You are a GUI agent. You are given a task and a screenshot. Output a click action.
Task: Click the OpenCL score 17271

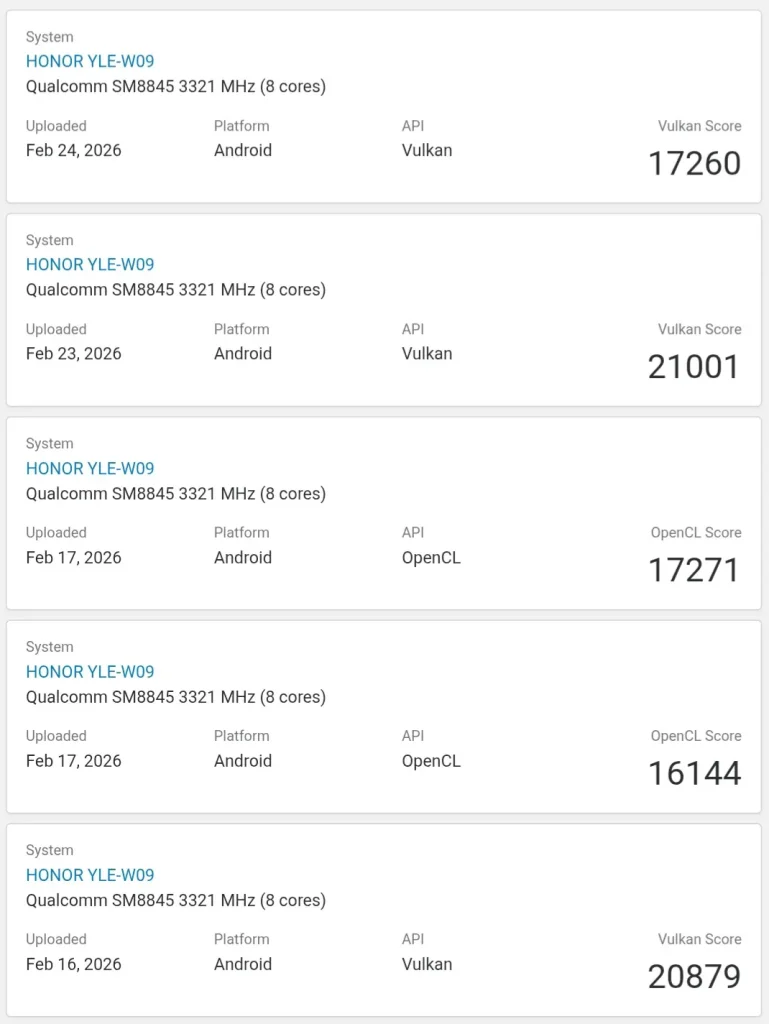(694, 570)
